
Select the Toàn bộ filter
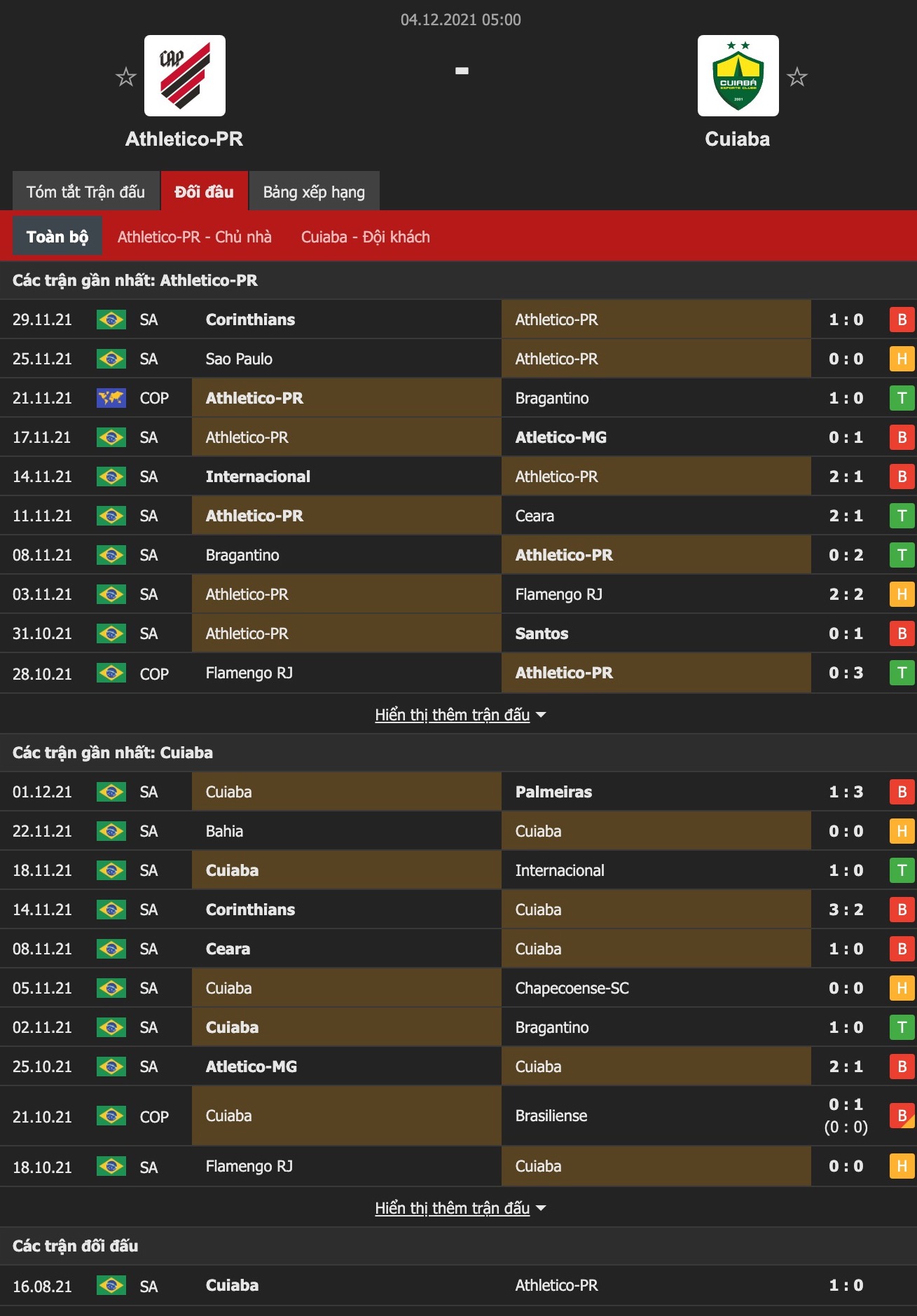[57, 236]
